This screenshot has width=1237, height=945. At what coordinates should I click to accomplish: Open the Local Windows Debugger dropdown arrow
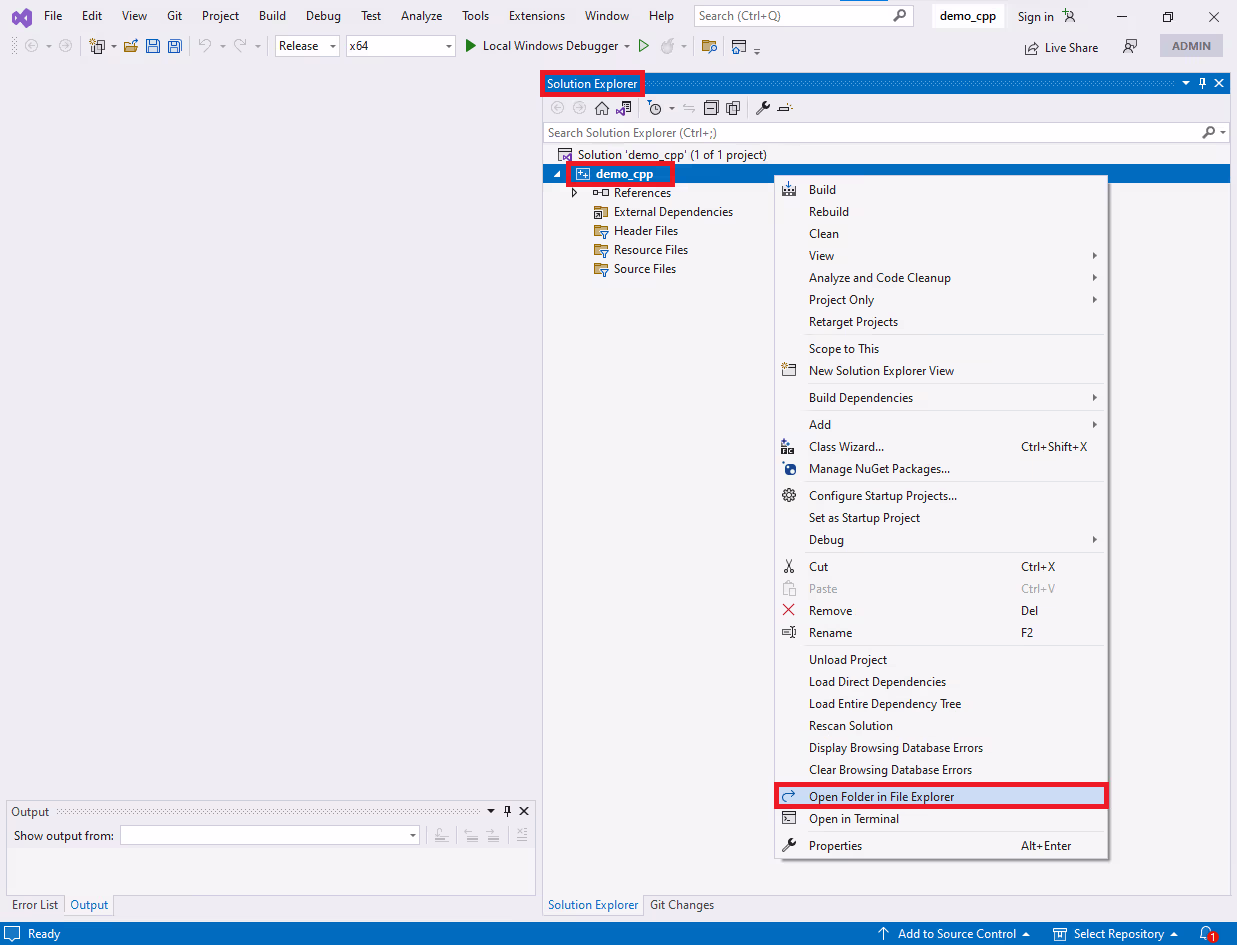tap(627, 46)
